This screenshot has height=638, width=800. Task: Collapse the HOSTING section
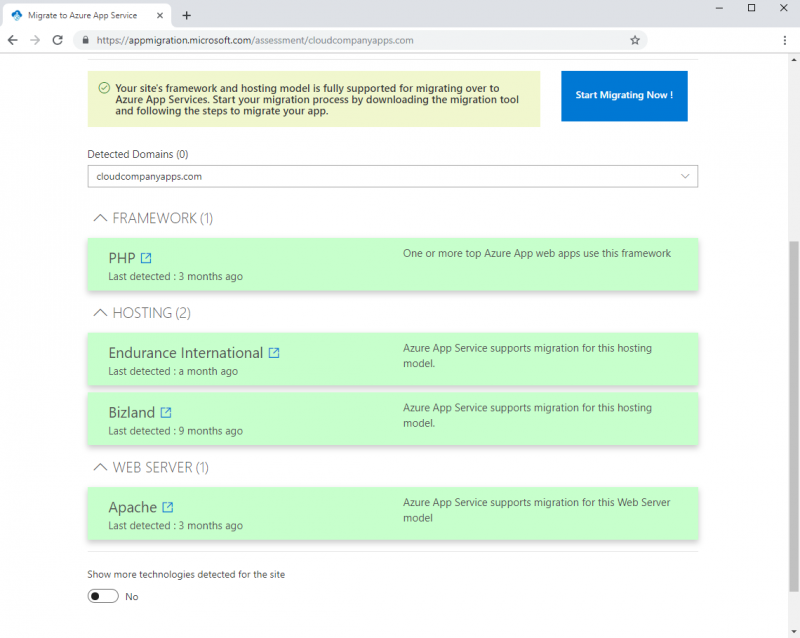[100, 312]
